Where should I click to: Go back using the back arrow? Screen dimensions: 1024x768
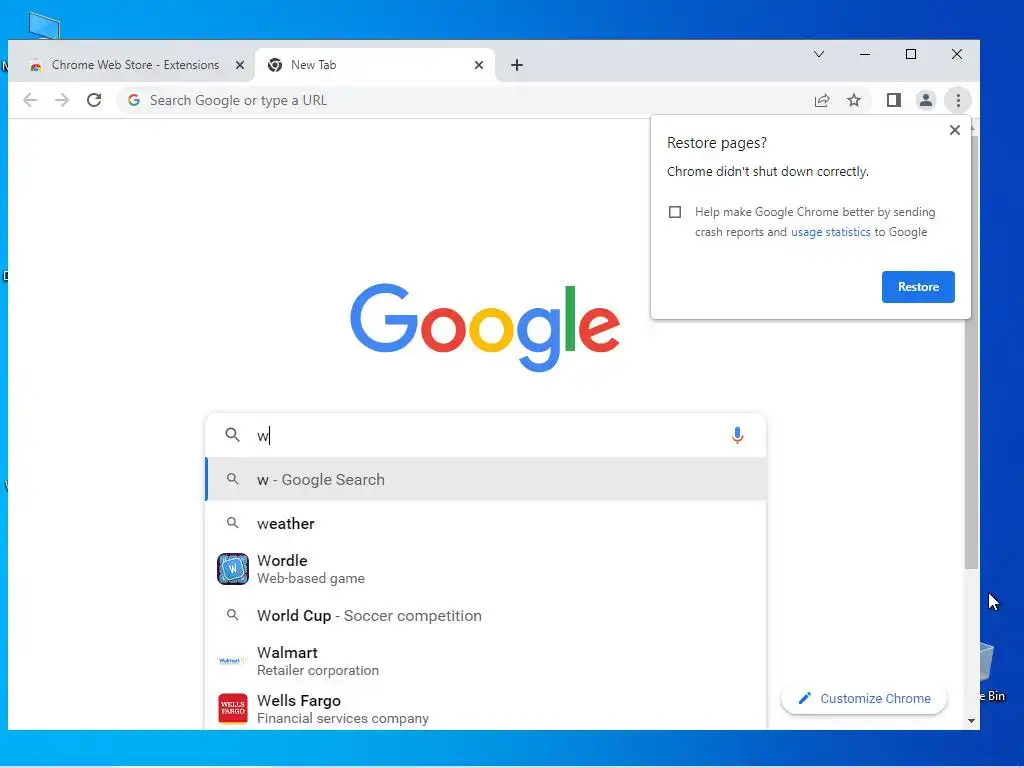(30, 100)
